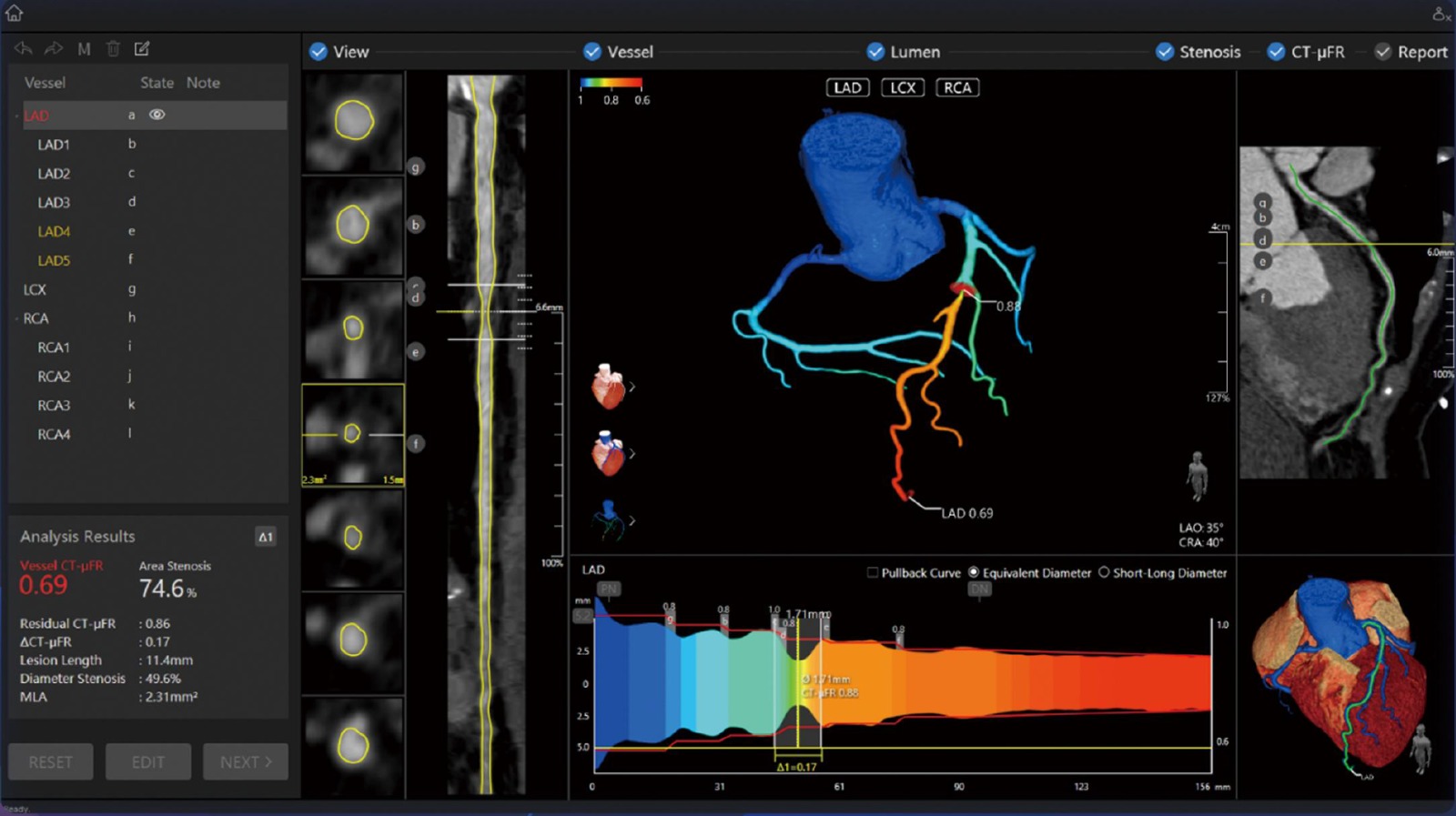Click the RESET button
1456x816 pixels.
click(51, 761)
